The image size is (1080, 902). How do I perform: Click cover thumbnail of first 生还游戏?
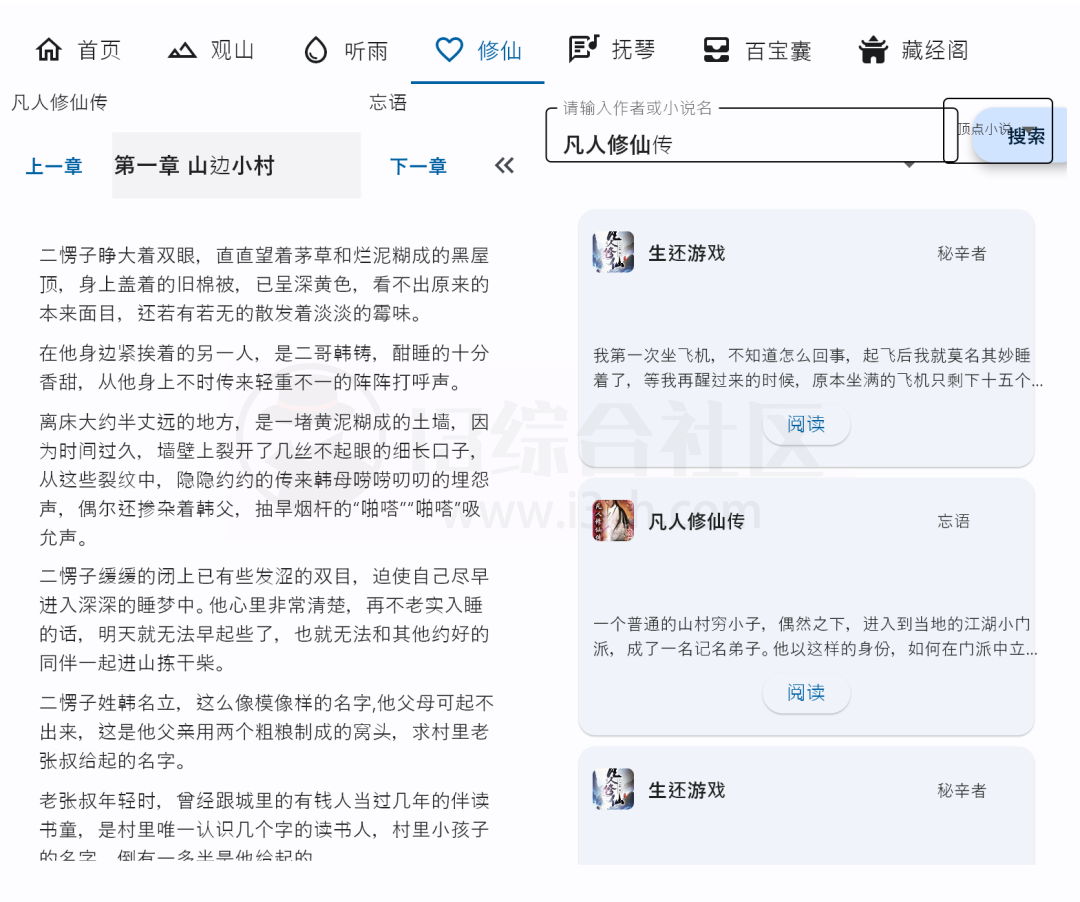click(x=613, y=253)
